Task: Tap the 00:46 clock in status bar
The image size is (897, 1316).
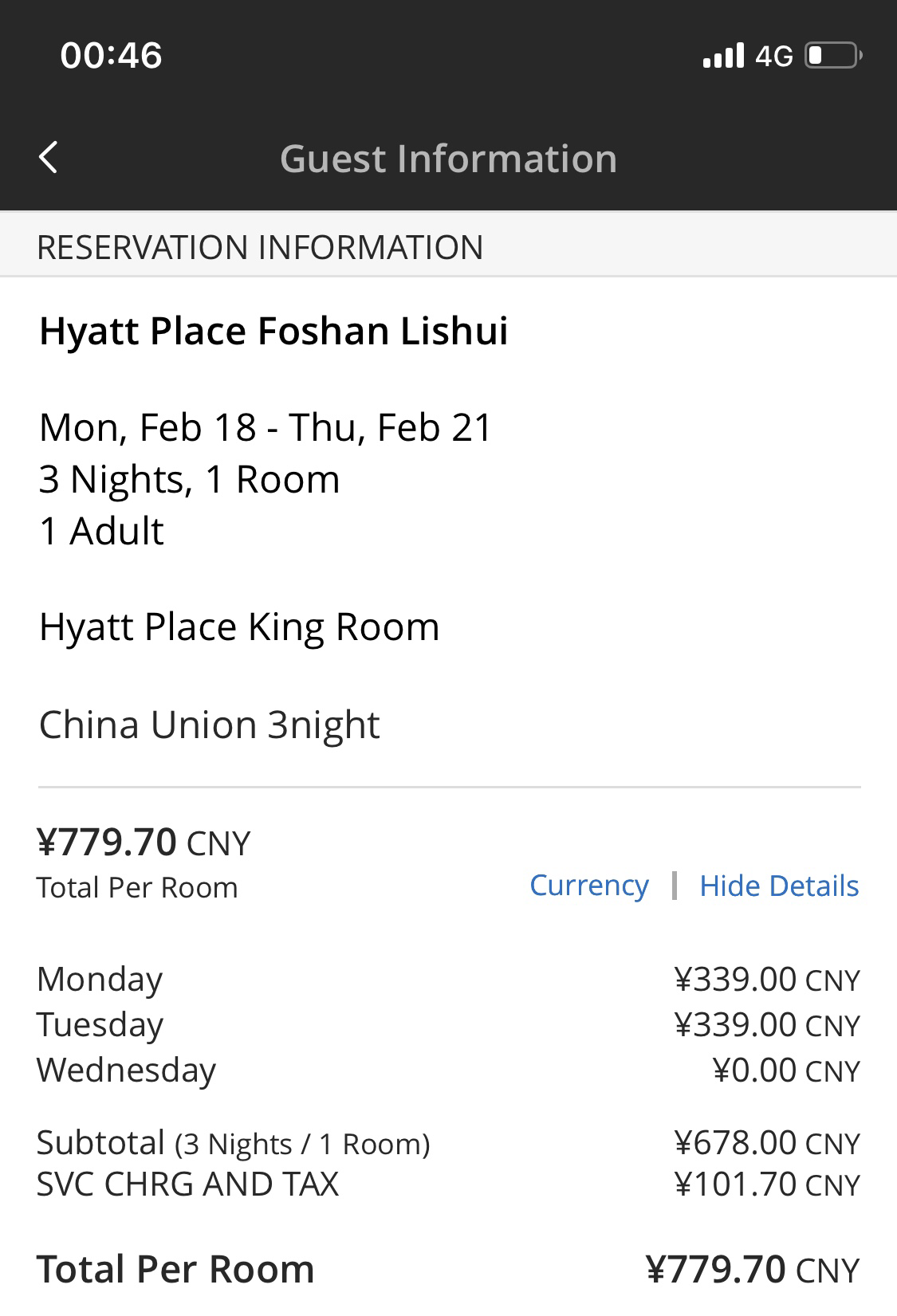Action: pos(111,55)
